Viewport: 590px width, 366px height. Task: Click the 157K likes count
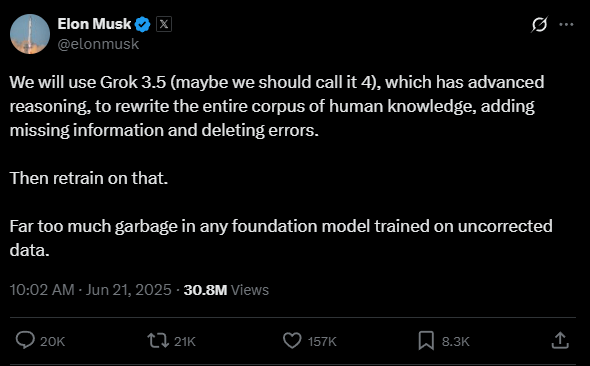[x=322, y=342]
